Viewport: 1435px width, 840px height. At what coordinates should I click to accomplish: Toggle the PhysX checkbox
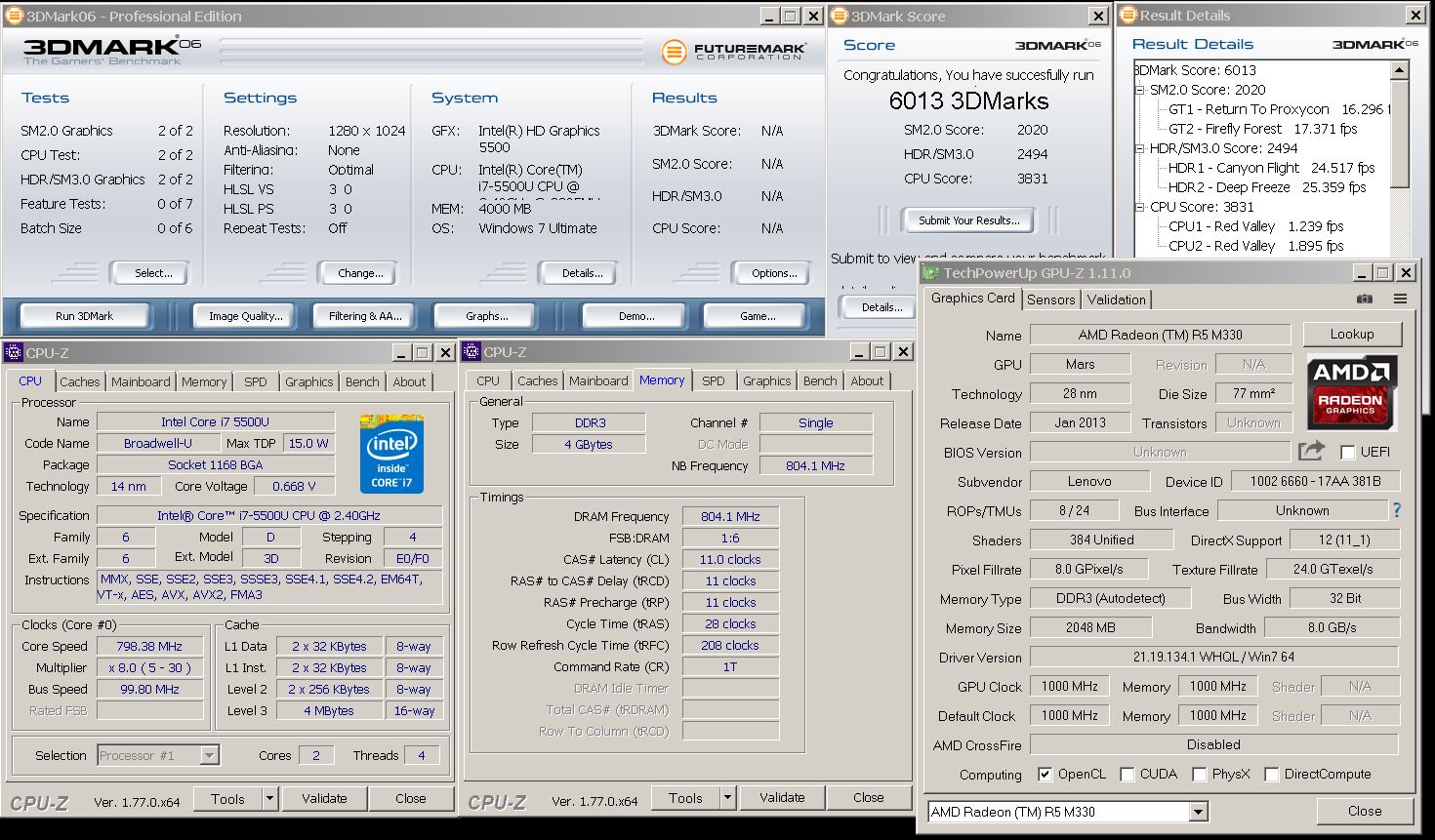click(x=1199, y=775)
